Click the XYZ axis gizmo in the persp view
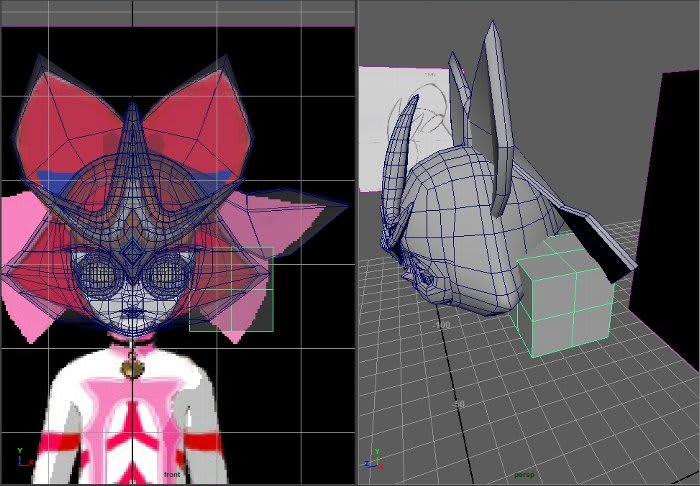This screenshot has height=486, width=700. tap(374, 459)
